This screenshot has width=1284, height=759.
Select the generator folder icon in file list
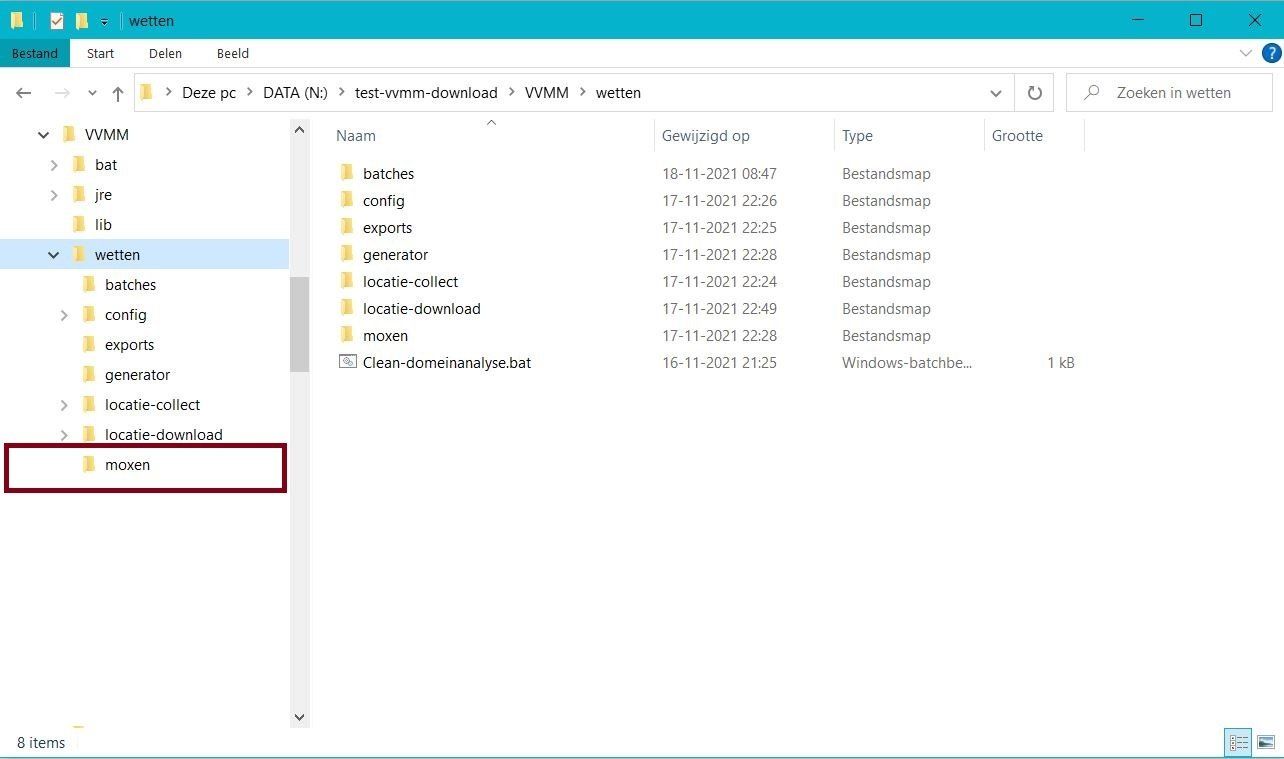347,253
